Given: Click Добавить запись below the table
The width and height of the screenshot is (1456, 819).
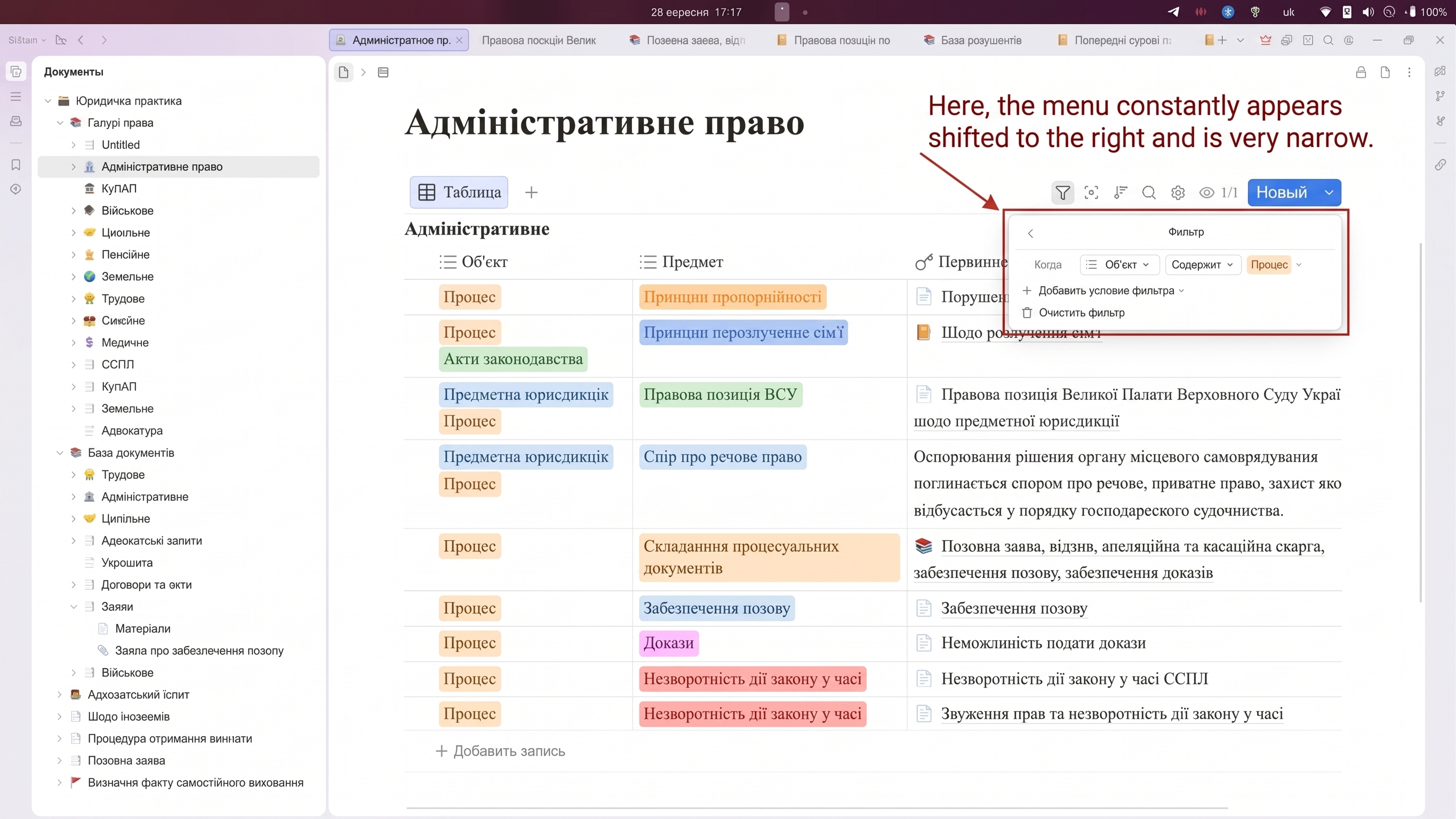Looking at the screenshot, I should click(x=500, y=751).
